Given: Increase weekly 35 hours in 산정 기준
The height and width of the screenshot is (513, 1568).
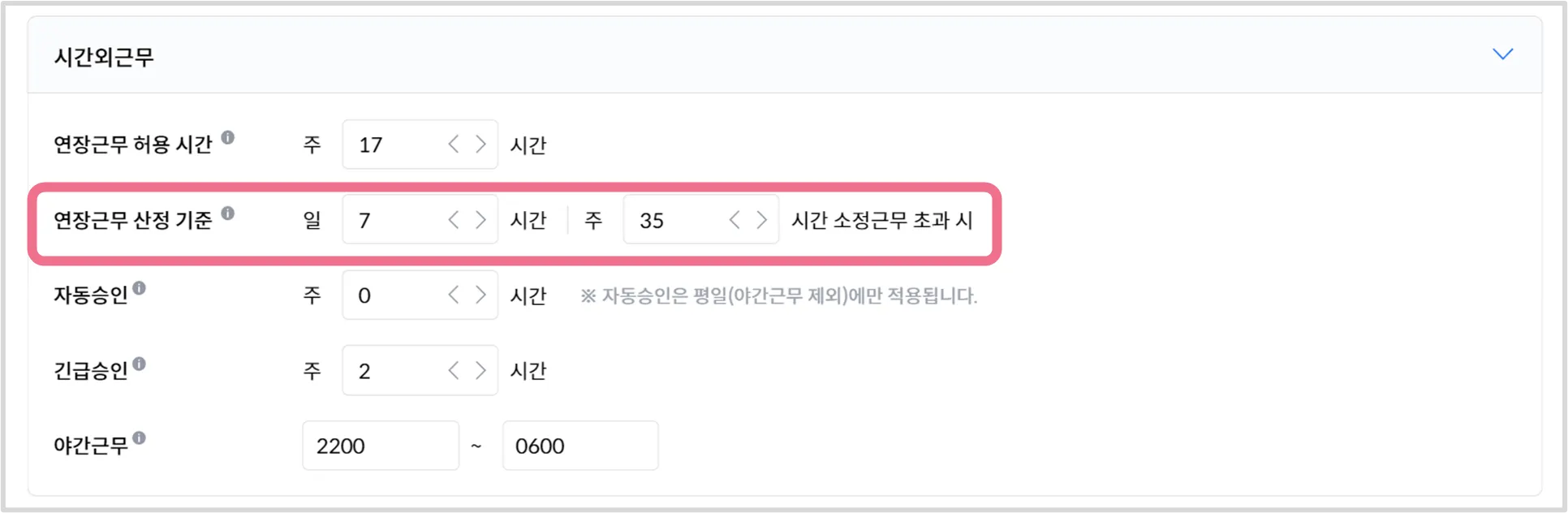Looking at the screenshot, I should coord(761,220).
